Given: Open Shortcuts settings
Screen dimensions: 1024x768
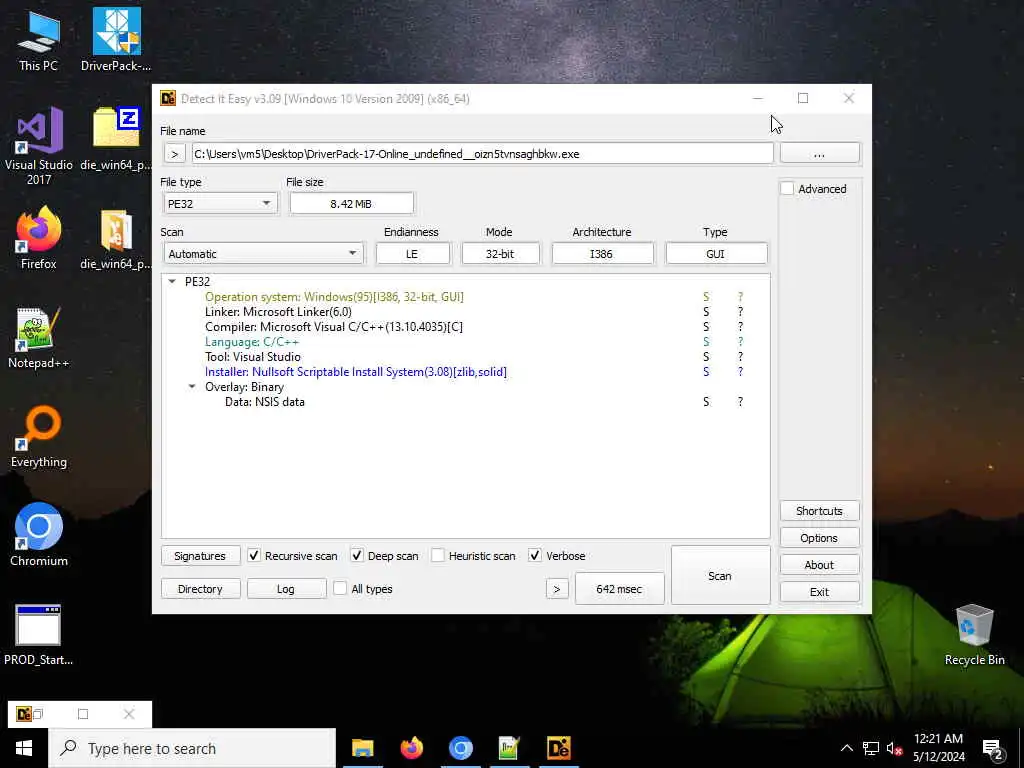Looking at the screenshot, I should [x=820, y=511].
